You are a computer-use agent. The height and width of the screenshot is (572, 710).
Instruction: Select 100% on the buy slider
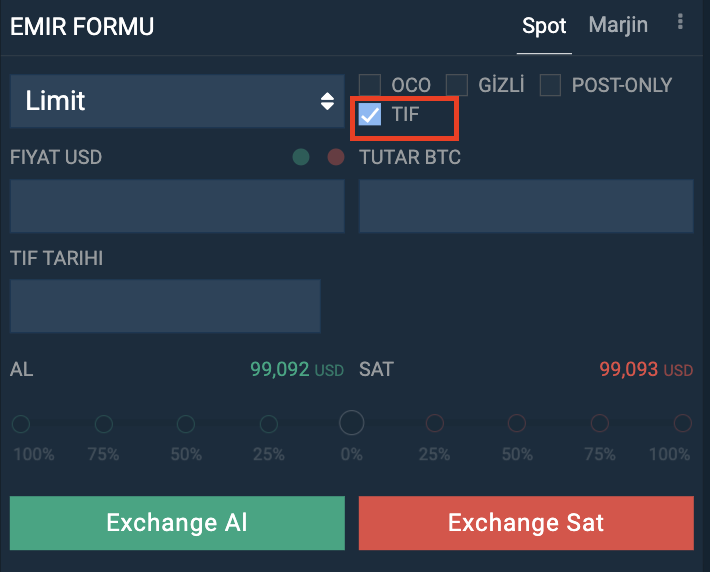tap(20, 424)
